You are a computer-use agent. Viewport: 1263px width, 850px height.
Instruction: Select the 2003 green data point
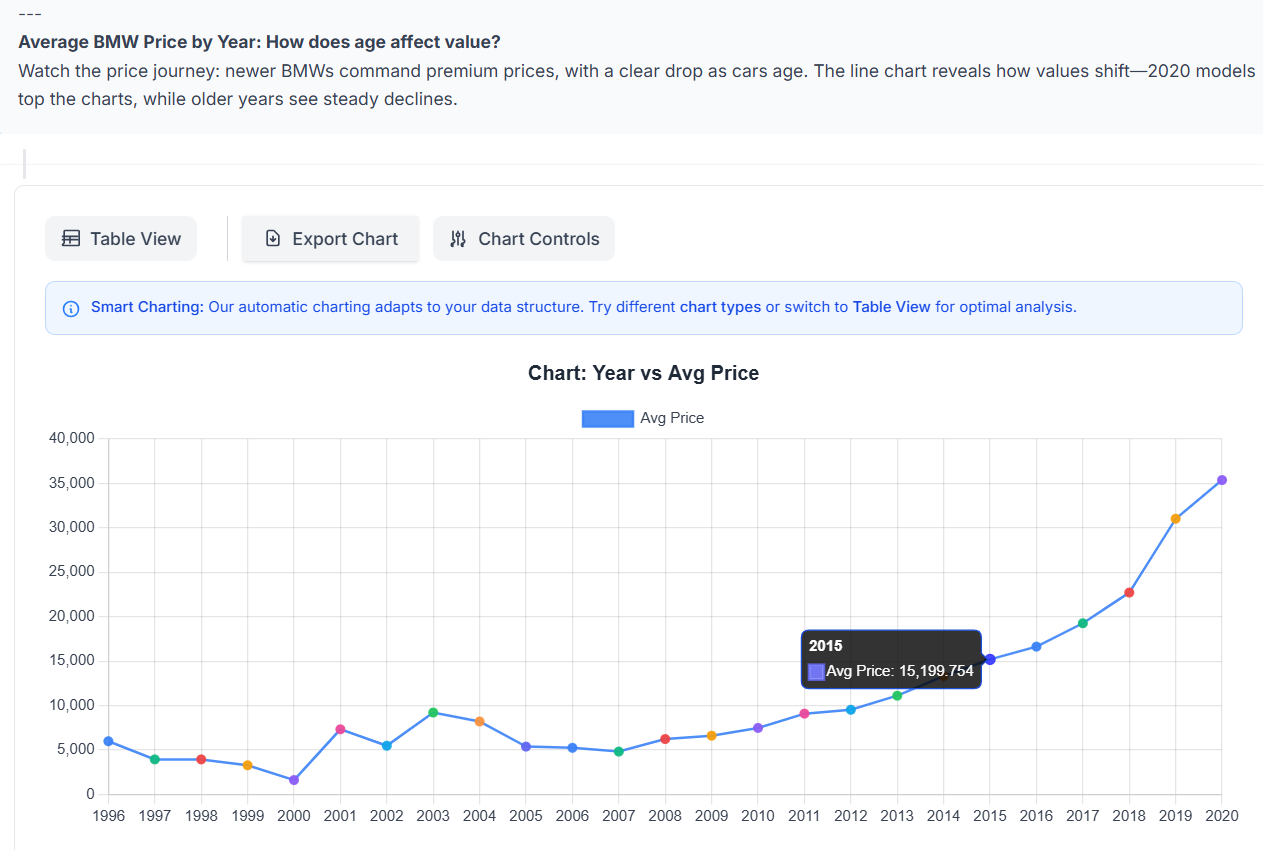click(x=433, y=713)
